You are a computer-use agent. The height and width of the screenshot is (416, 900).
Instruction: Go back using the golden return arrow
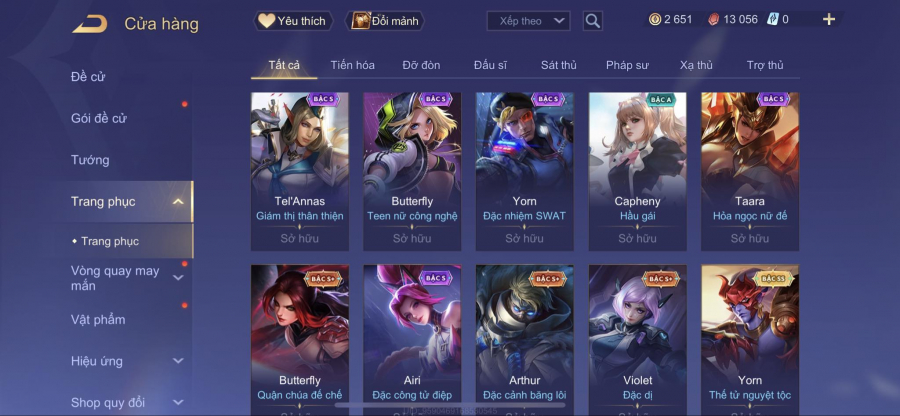[x=90, y=24]
